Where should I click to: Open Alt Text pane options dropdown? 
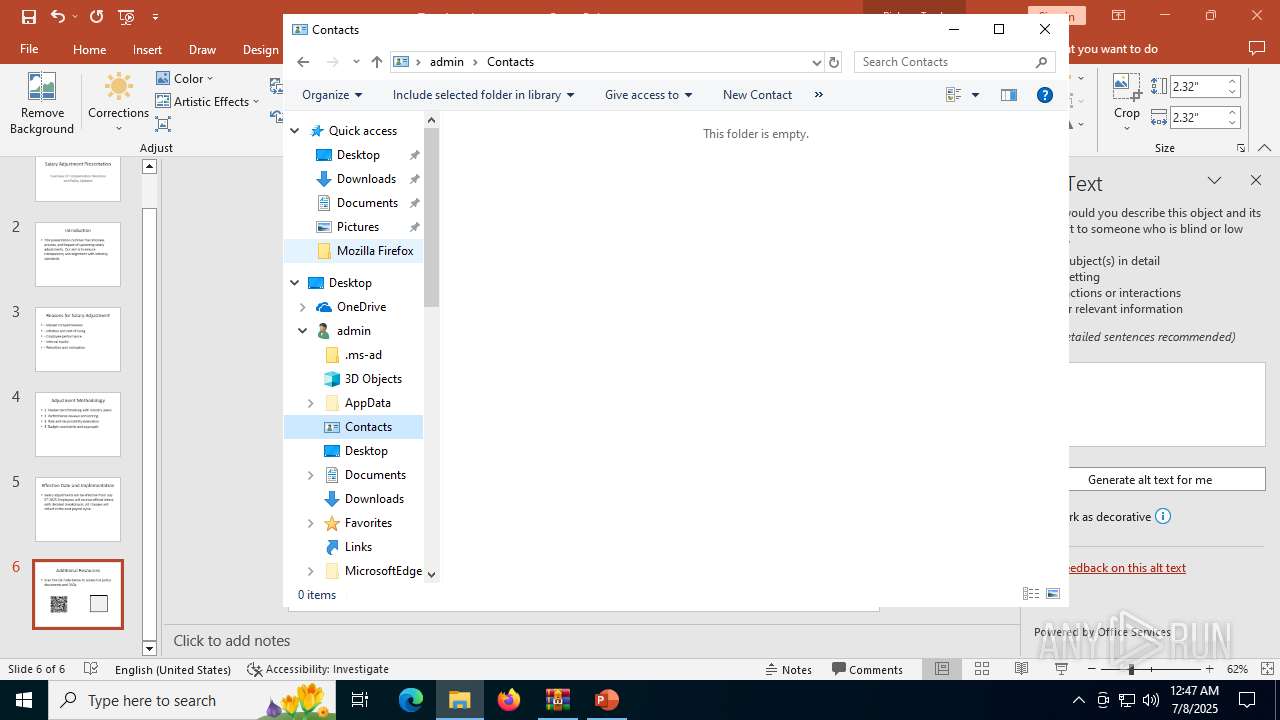point(1214,180)
